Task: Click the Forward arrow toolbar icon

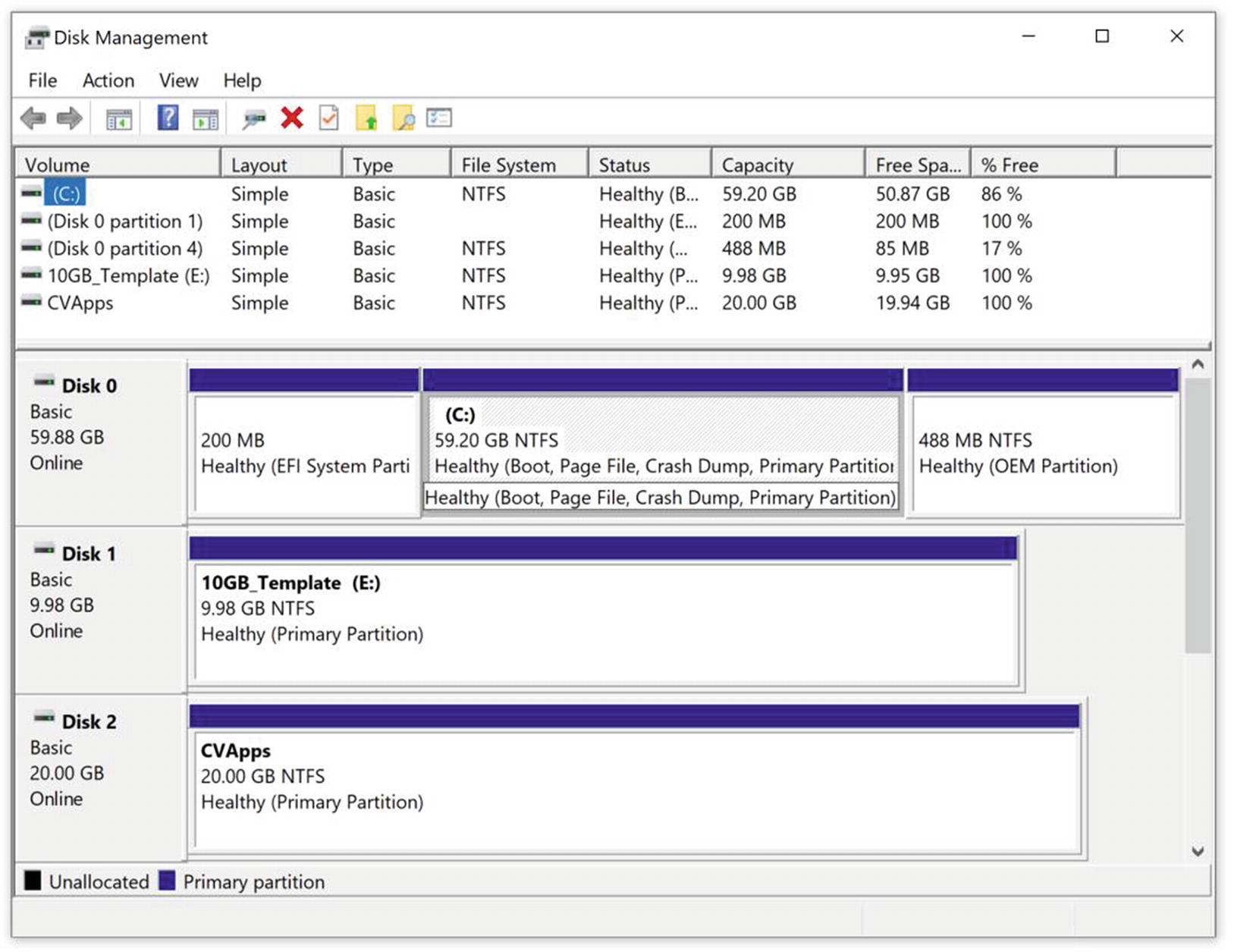Action: click(x=70, y=118)
